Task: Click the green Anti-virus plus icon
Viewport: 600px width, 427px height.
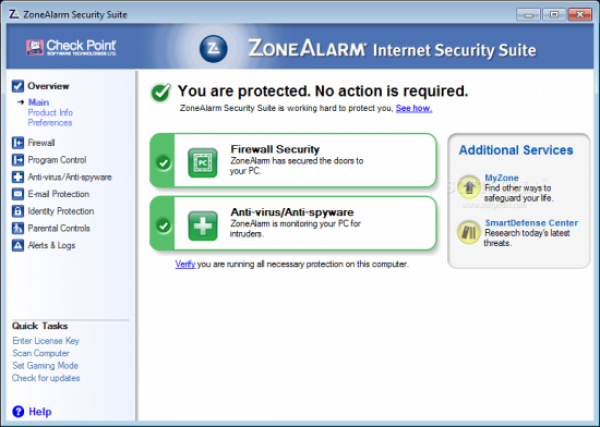Action: click(203, 225)
